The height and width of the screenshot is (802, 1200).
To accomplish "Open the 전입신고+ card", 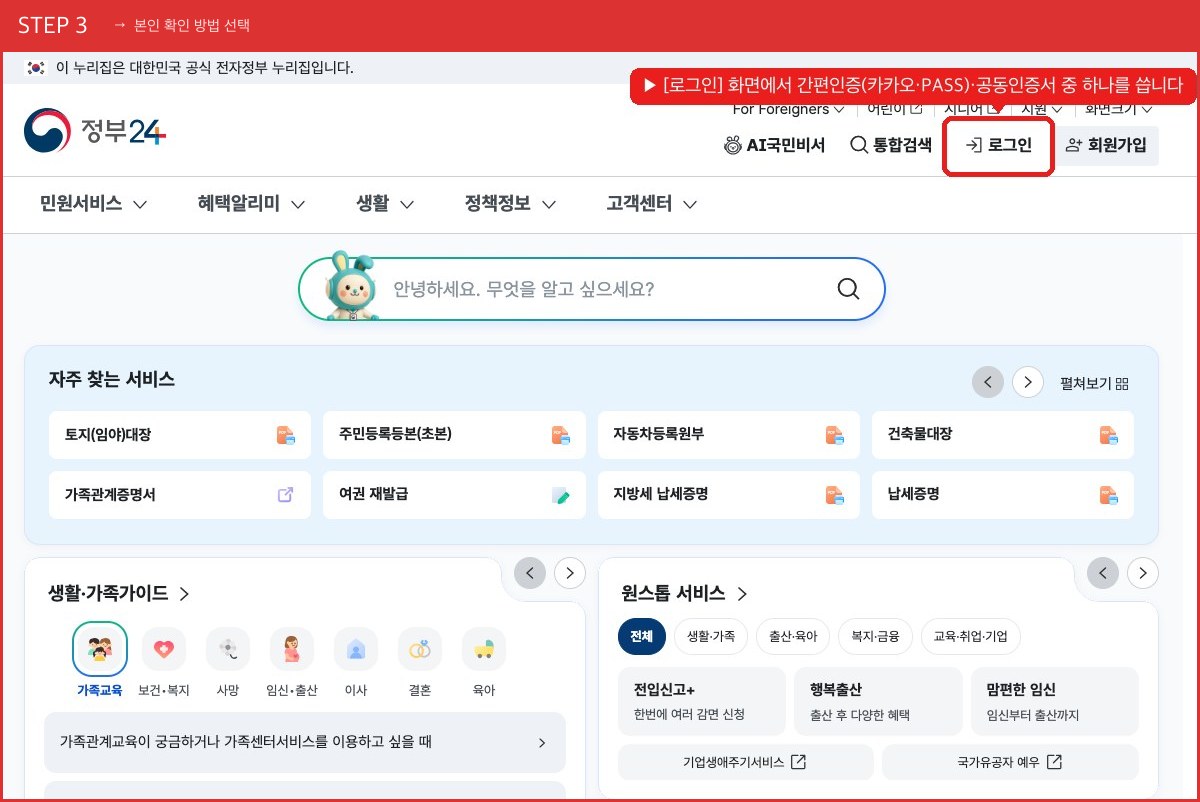I will pos(702,701).
